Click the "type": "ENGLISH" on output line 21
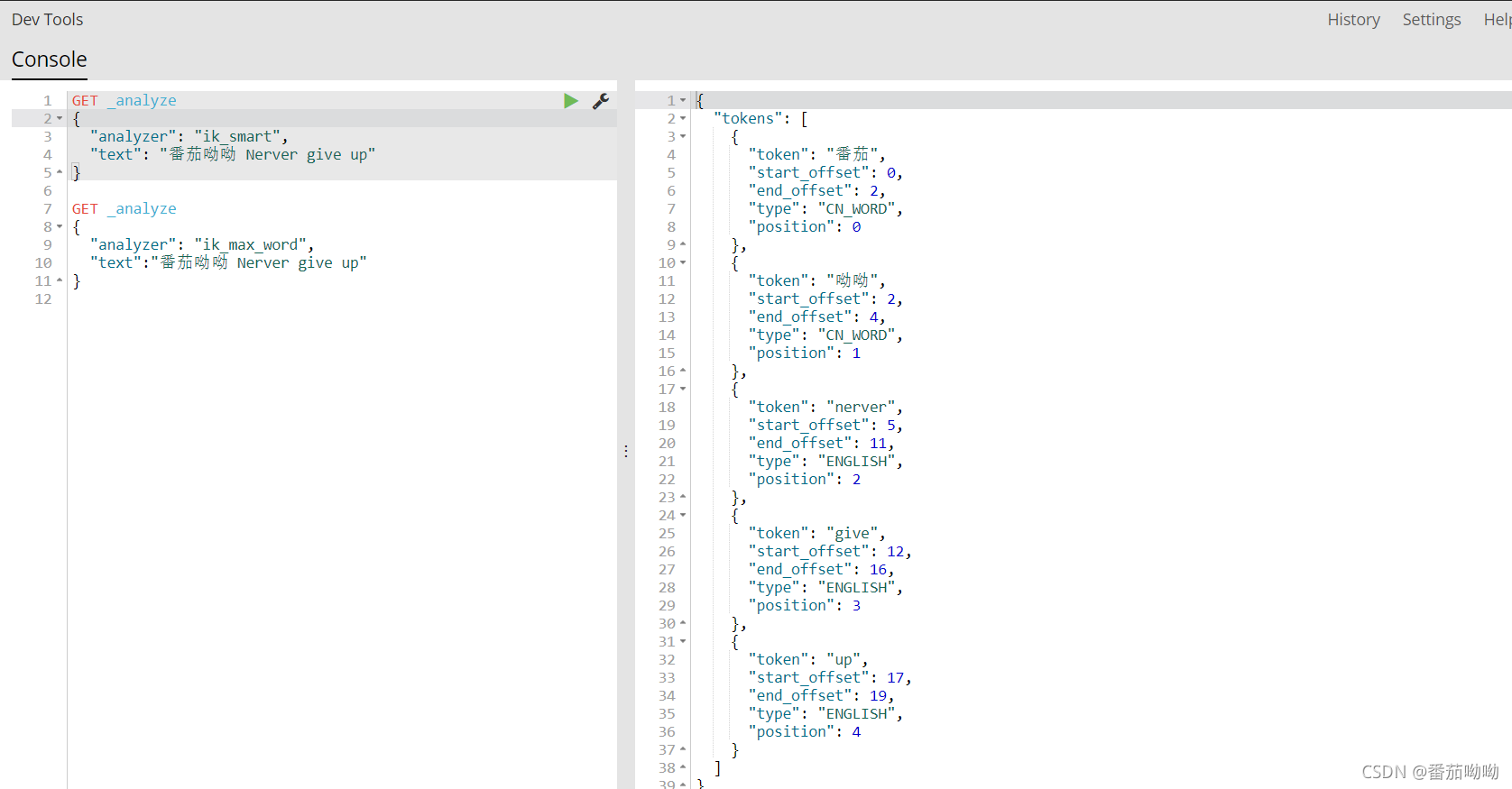The height and width of the screenshot is (789, 1512). point(825,461)
